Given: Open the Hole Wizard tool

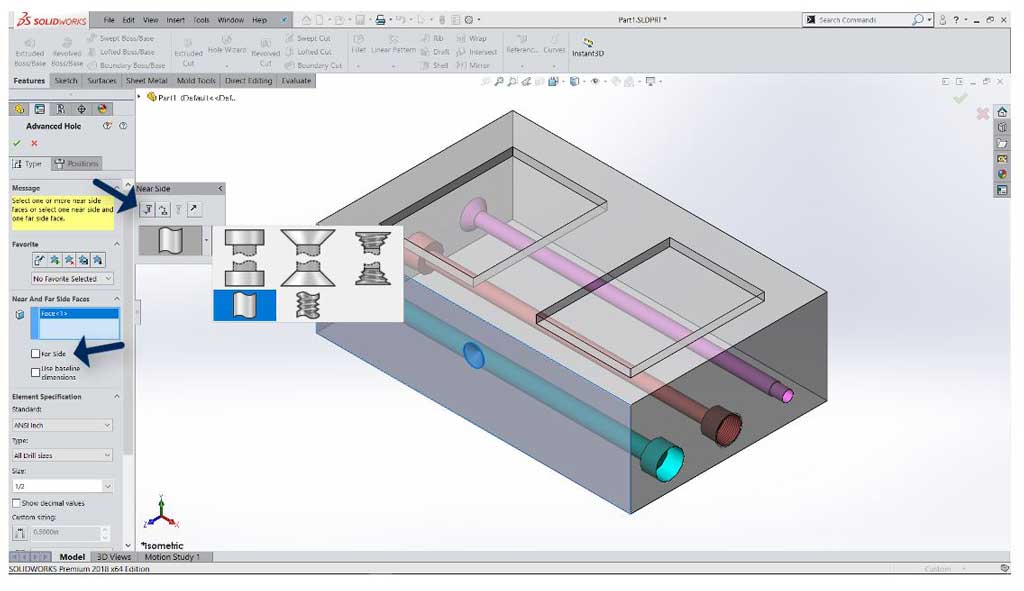Looking at the screenshot, I should click(x=226, y=45).
